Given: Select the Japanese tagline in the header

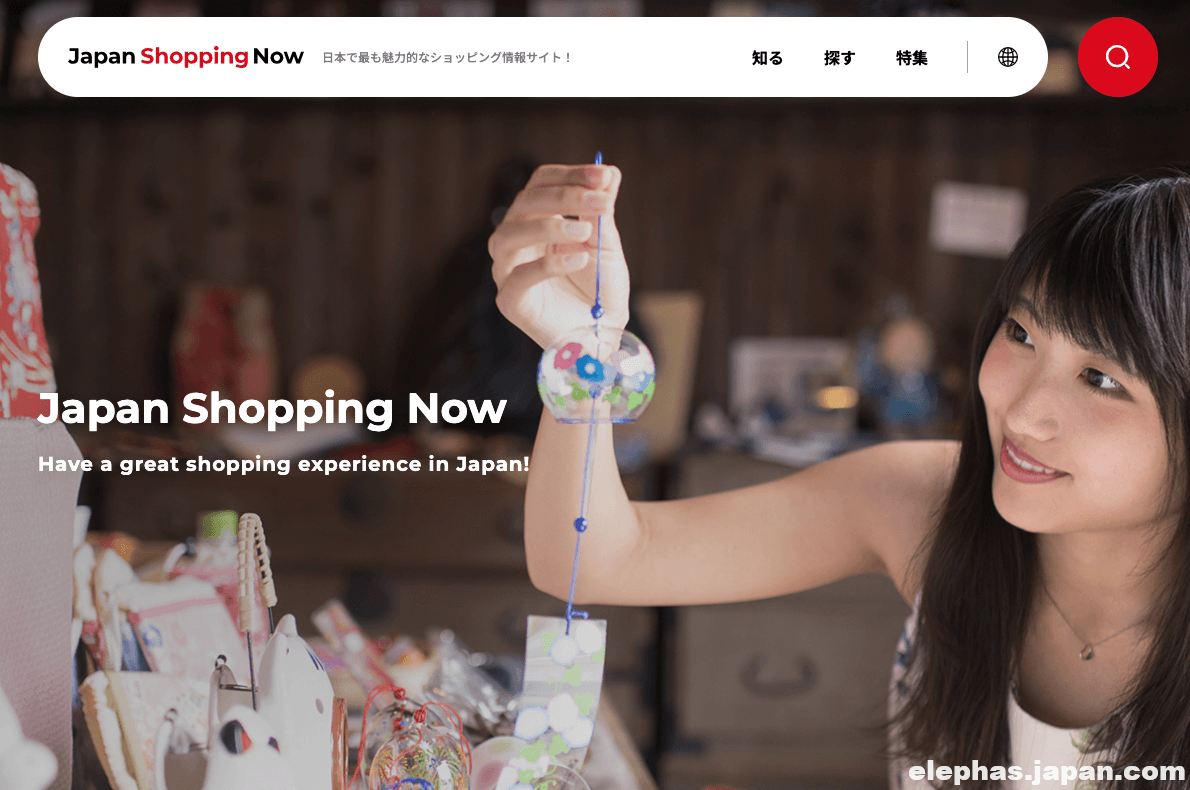Looking at the screenshot, I should click(x=446, y=58).
